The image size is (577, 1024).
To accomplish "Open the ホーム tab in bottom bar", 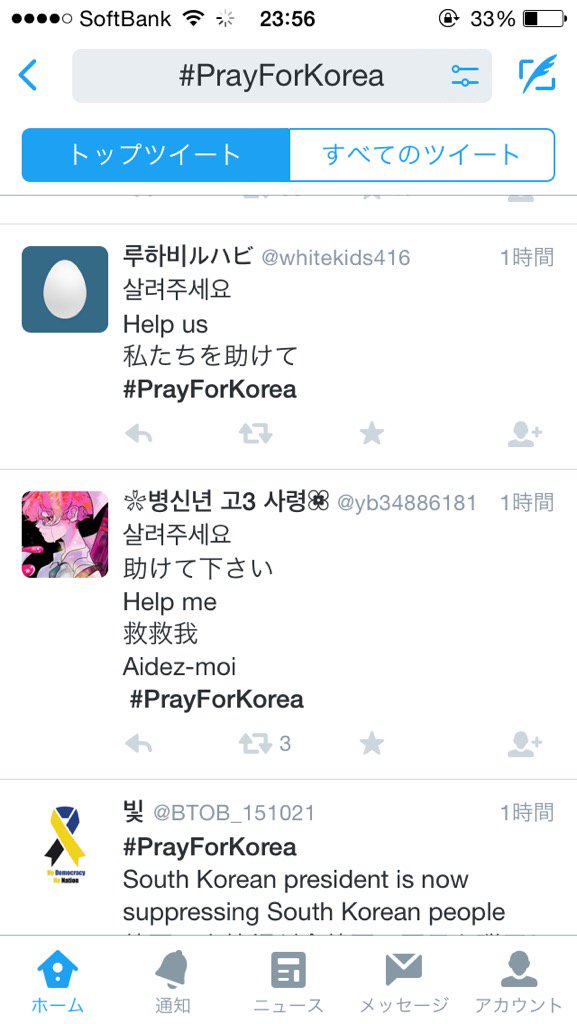I will click(57, 981).
